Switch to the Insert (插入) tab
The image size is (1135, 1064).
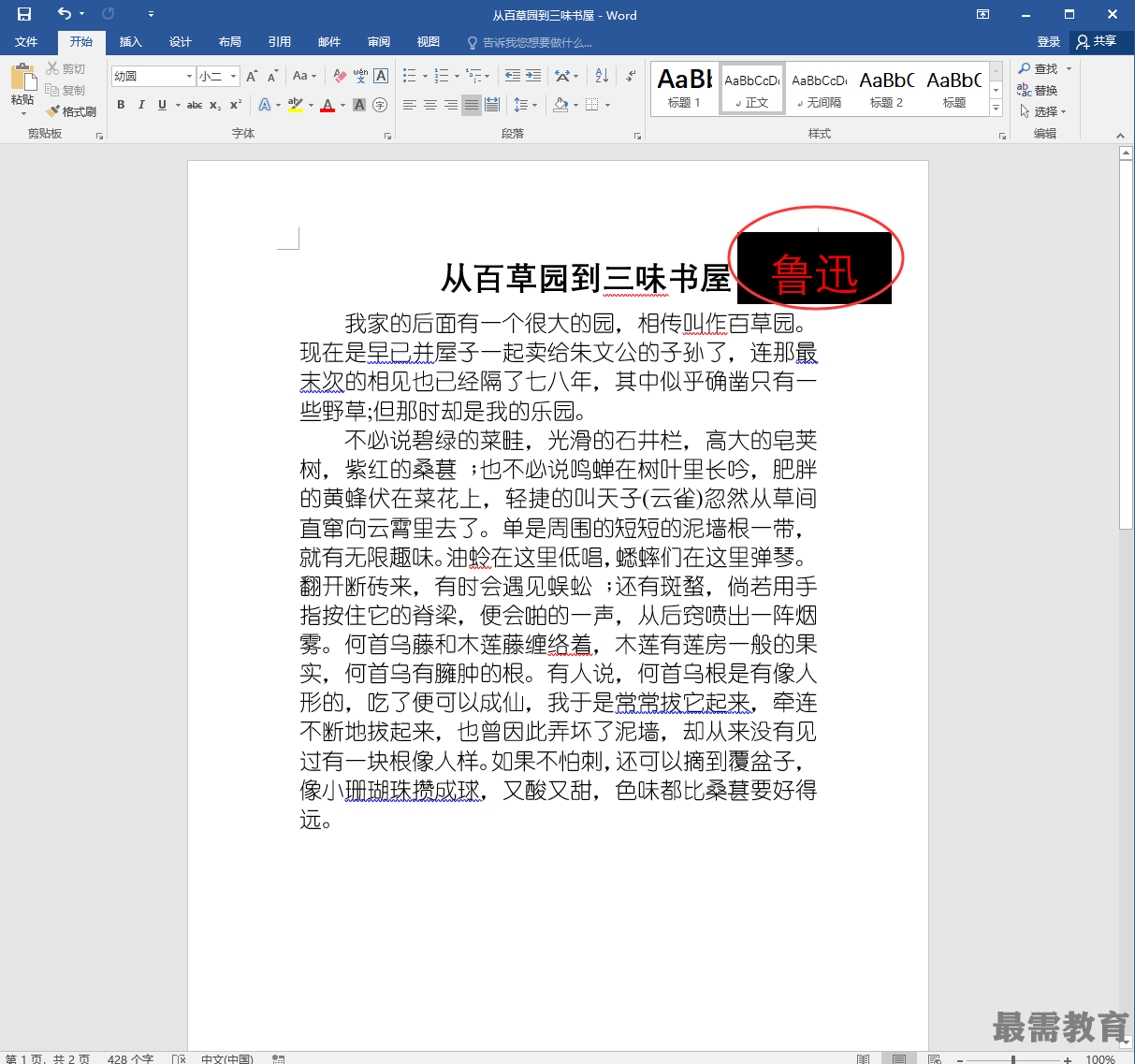[131, 41]
